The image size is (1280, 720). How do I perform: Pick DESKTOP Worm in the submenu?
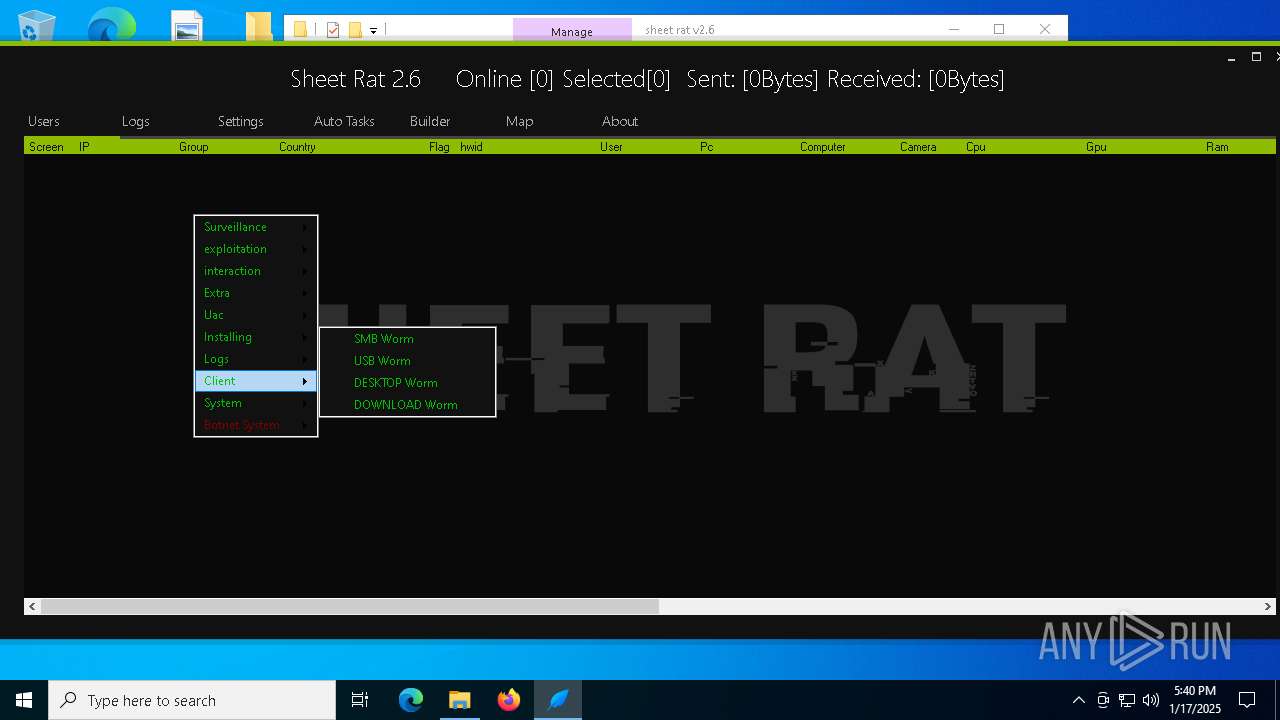407,383
